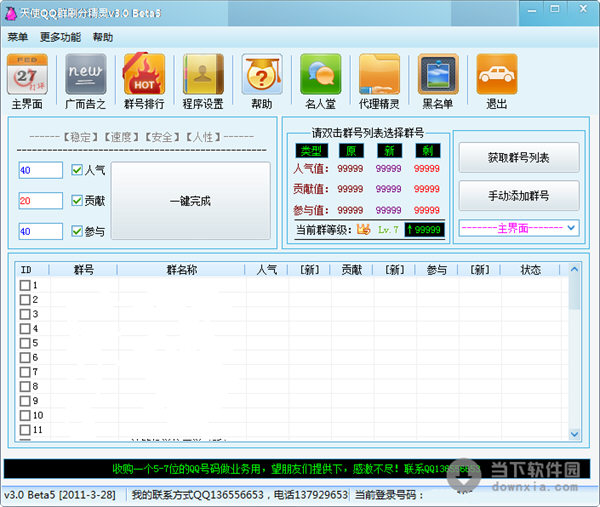Focus the 贡献 value input field
Viewport: 600px width, 507px height.
click(41, 201)
